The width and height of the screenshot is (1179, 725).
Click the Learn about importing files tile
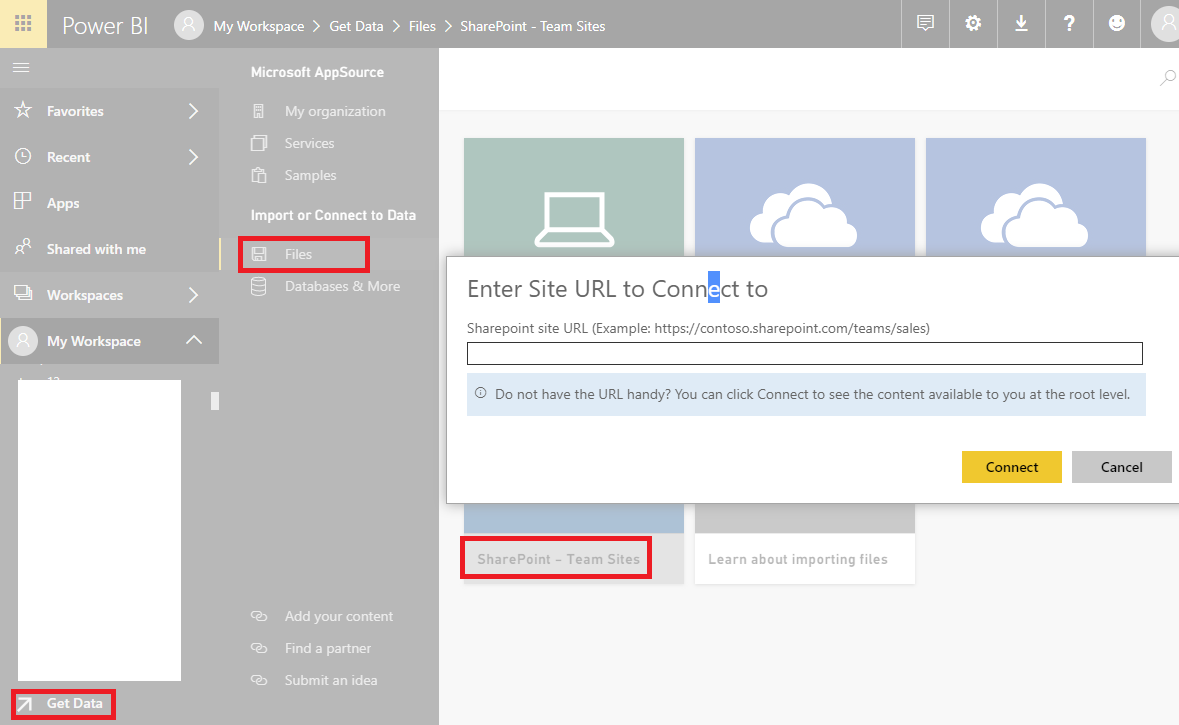pos(805,559)
